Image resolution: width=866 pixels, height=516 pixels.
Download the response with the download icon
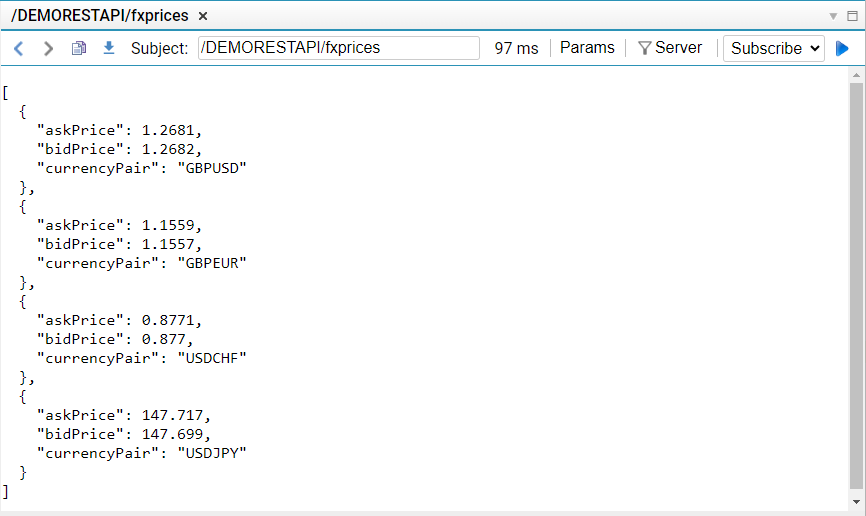point(109,48)
